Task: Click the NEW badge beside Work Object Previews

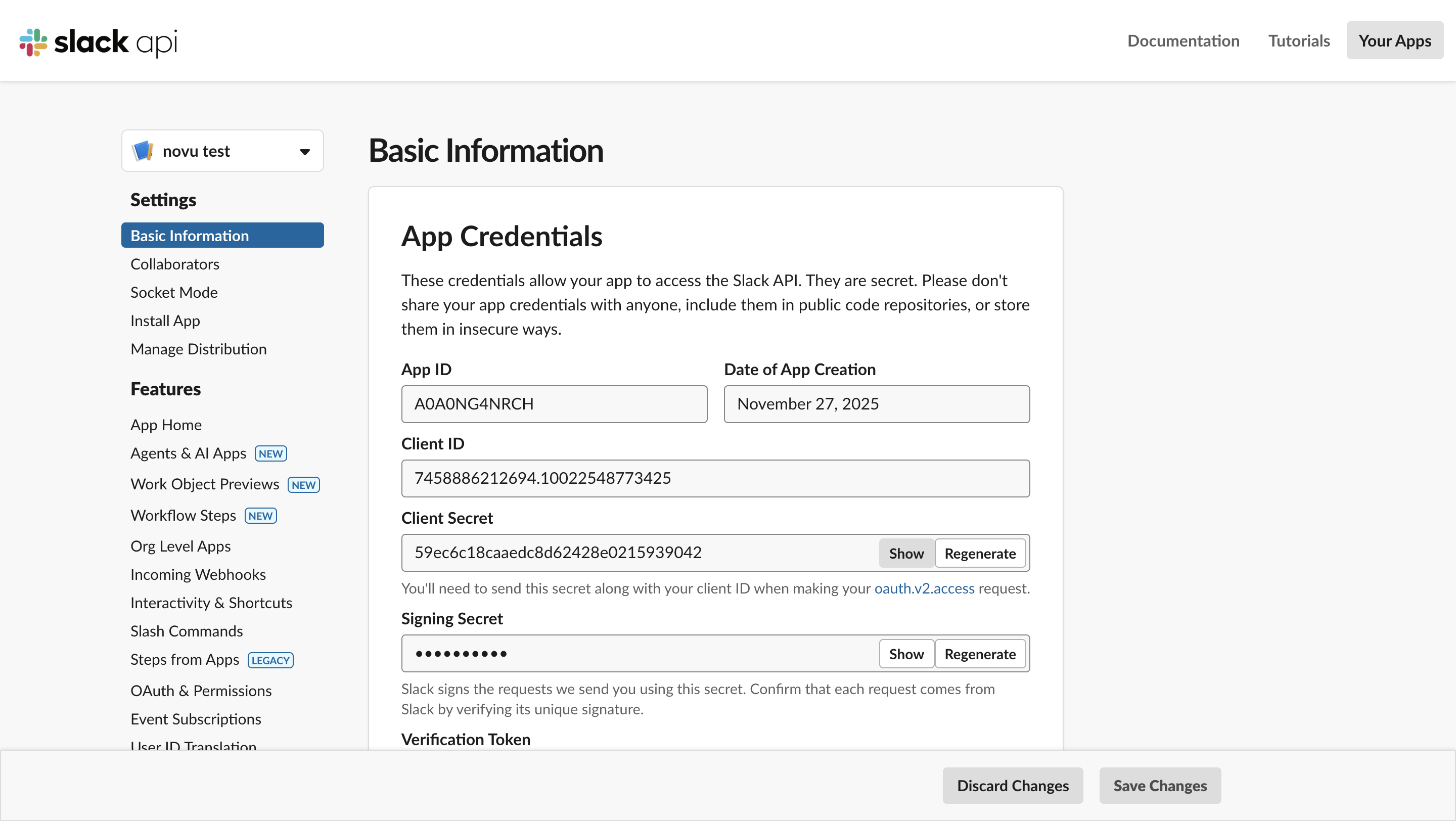Action: [x=303, y=485]
